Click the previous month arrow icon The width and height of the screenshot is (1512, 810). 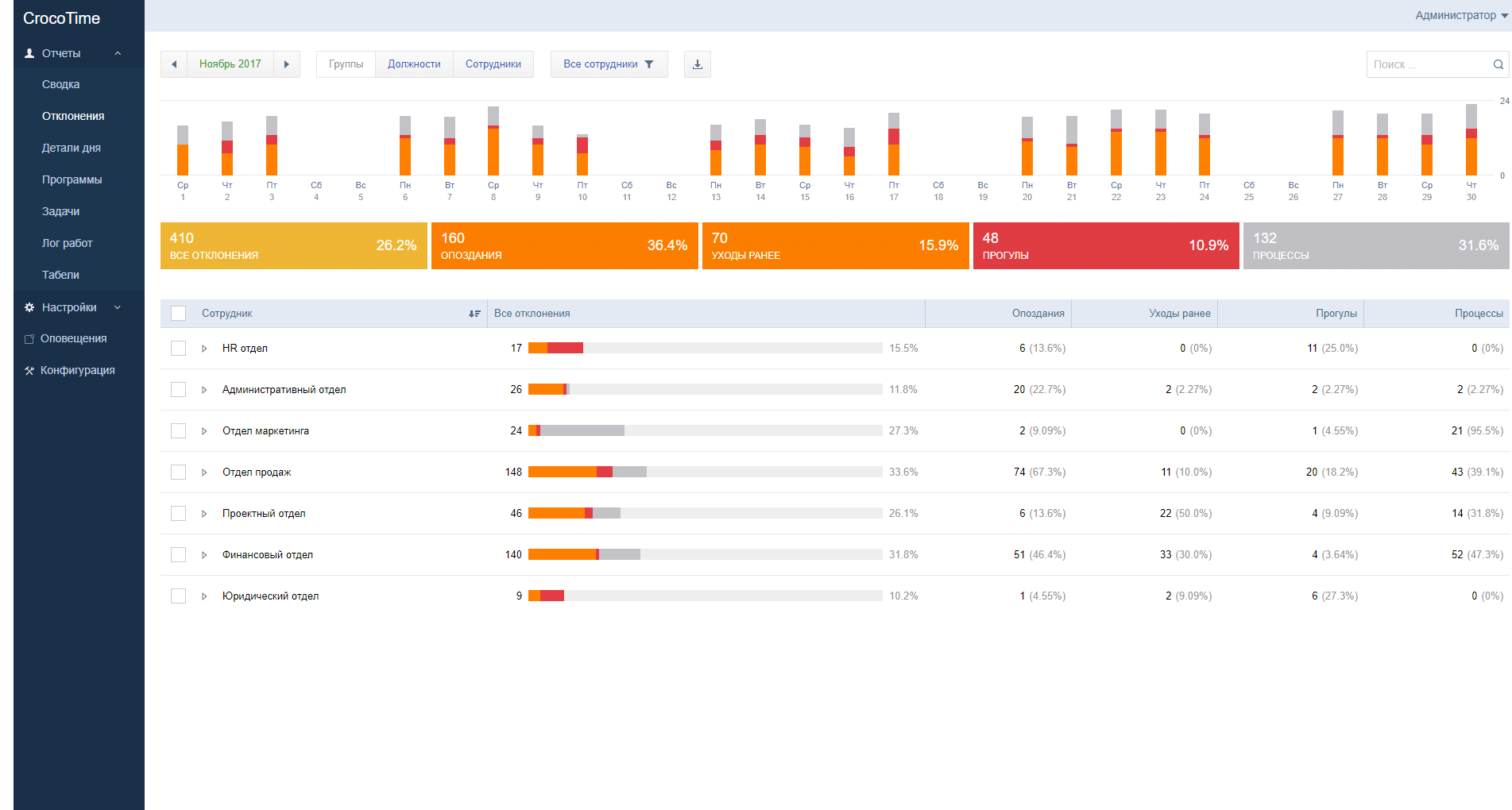coord(174,64)
